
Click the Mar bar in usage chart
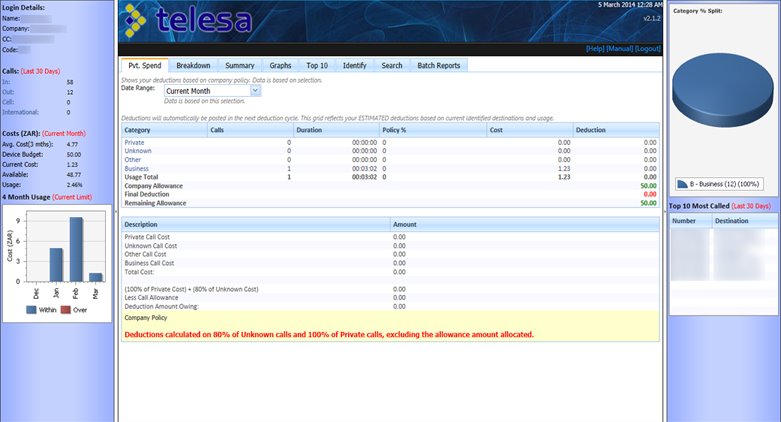coord(96,277)
